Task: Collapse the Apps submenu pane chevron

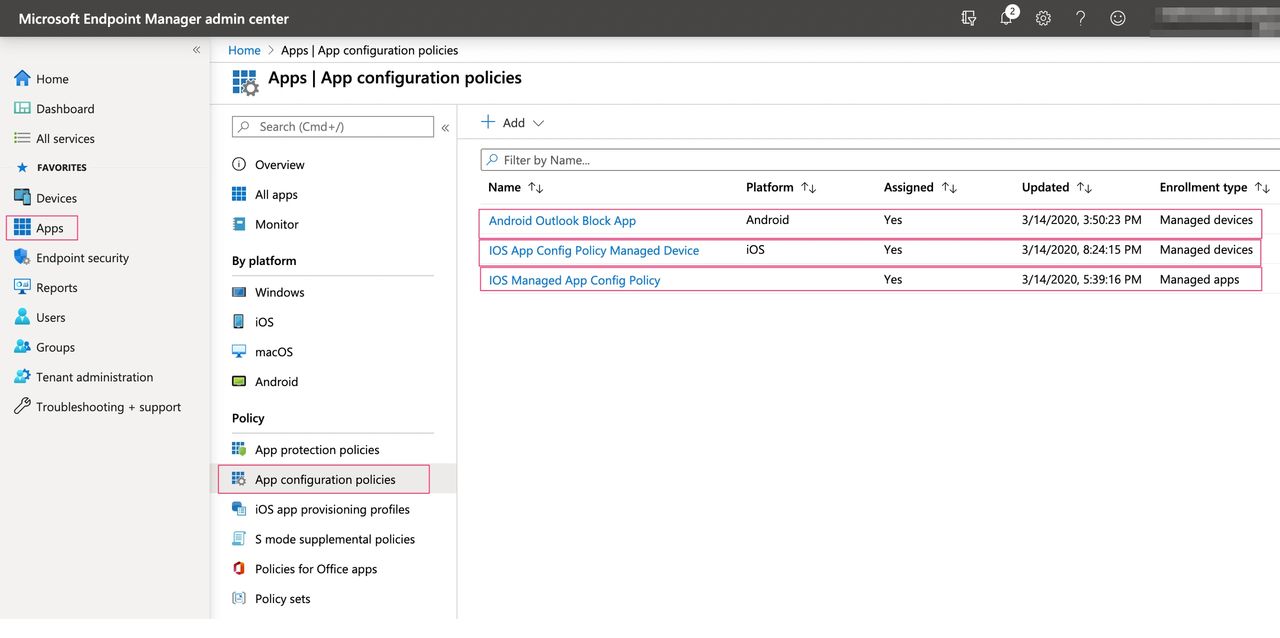Action: (x=445, y=128)
